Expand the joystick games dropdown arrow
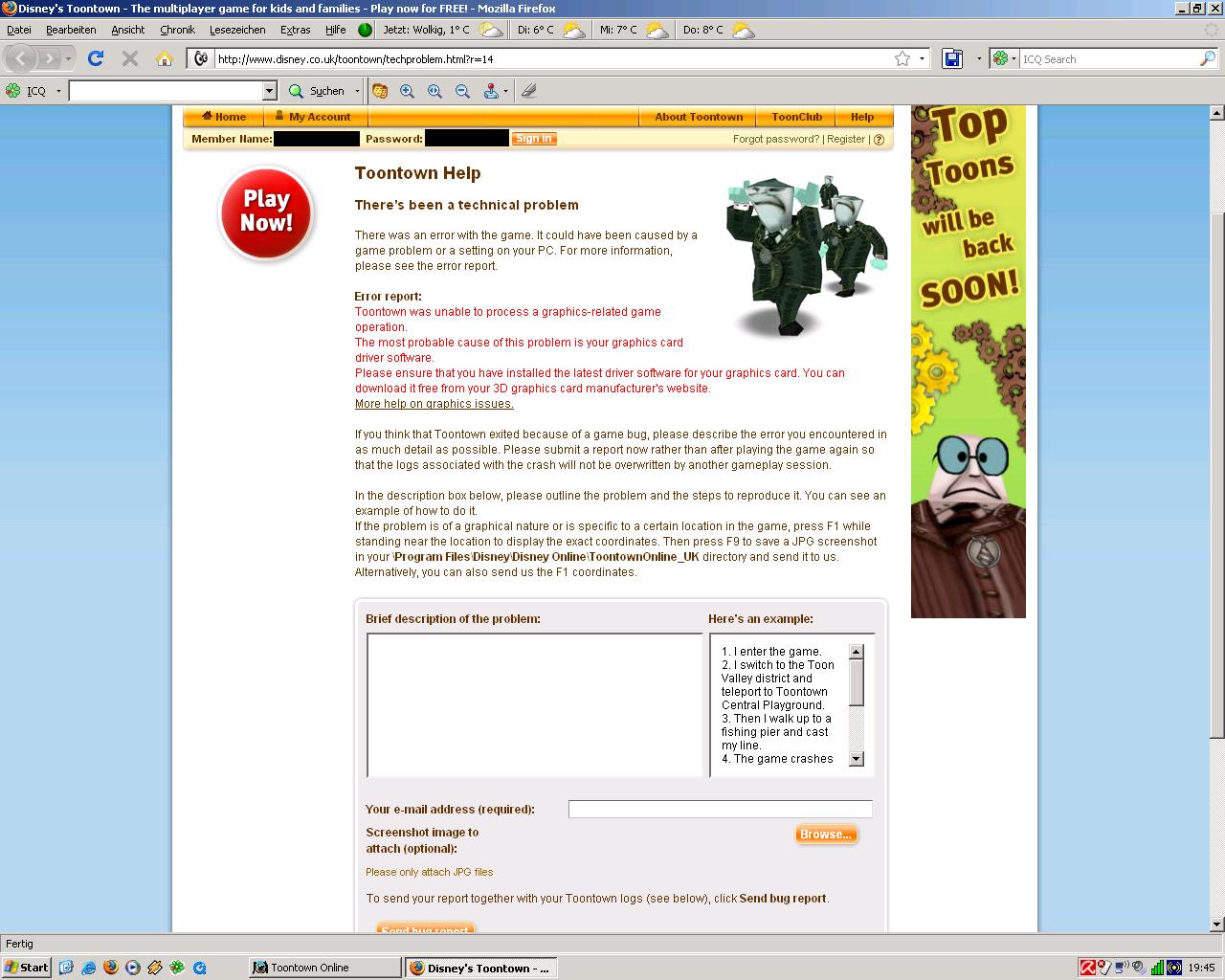This screenshot has height=980, width=1225. click(505, 91)
